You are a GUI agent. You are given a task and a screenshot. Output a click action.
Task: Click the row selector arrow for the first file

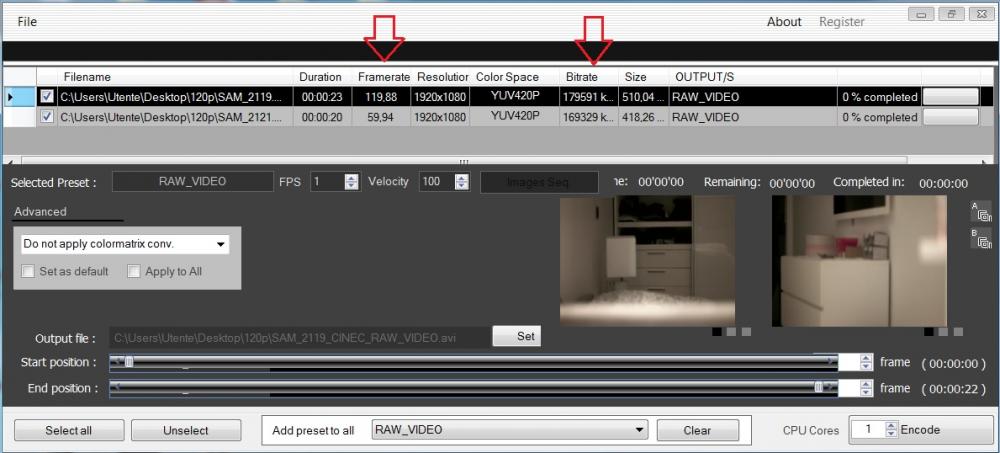click(11, 97)
